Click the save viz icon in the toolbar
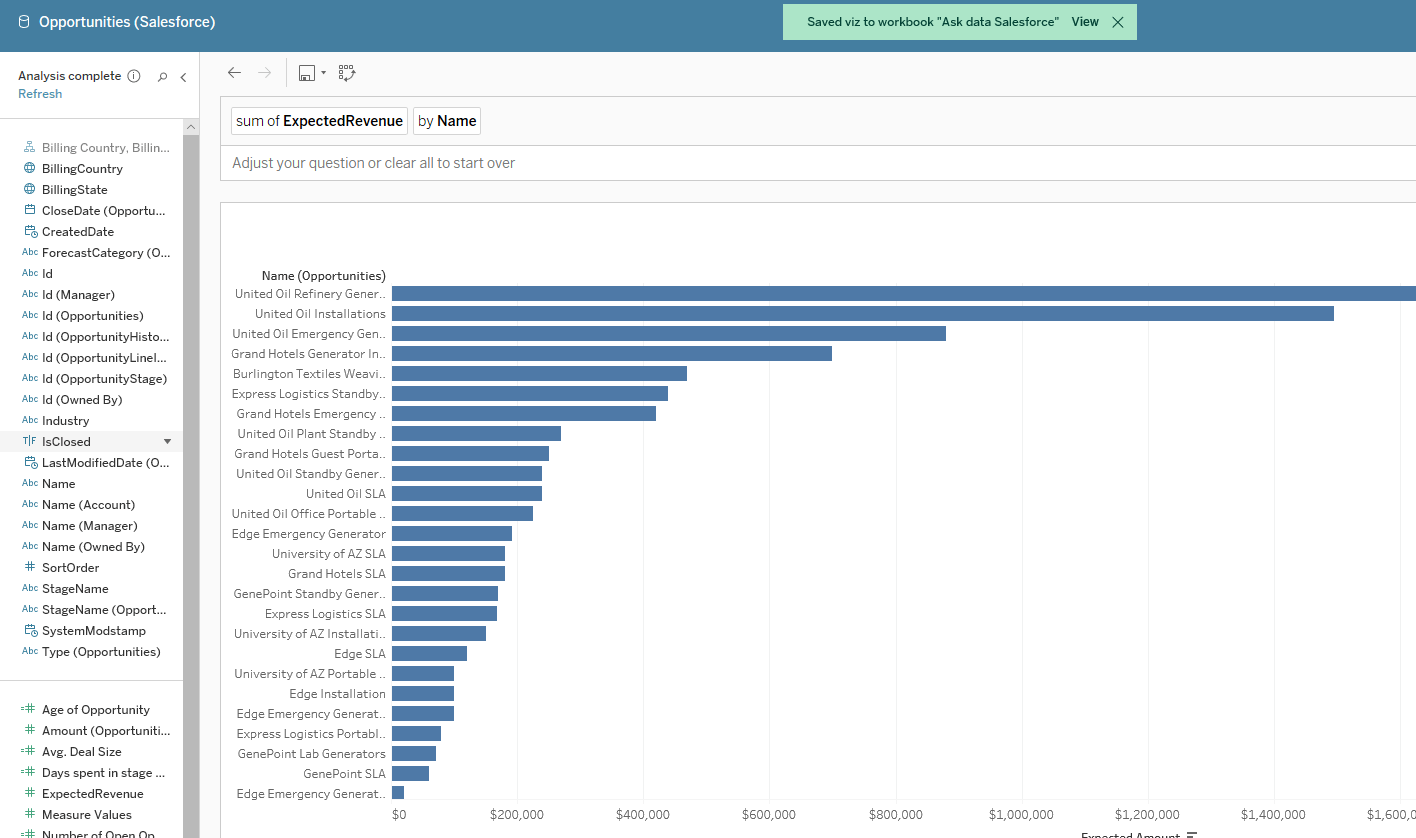Image resolution: width=1416 pixels, height=838 pixels. [x=306, y=72]
